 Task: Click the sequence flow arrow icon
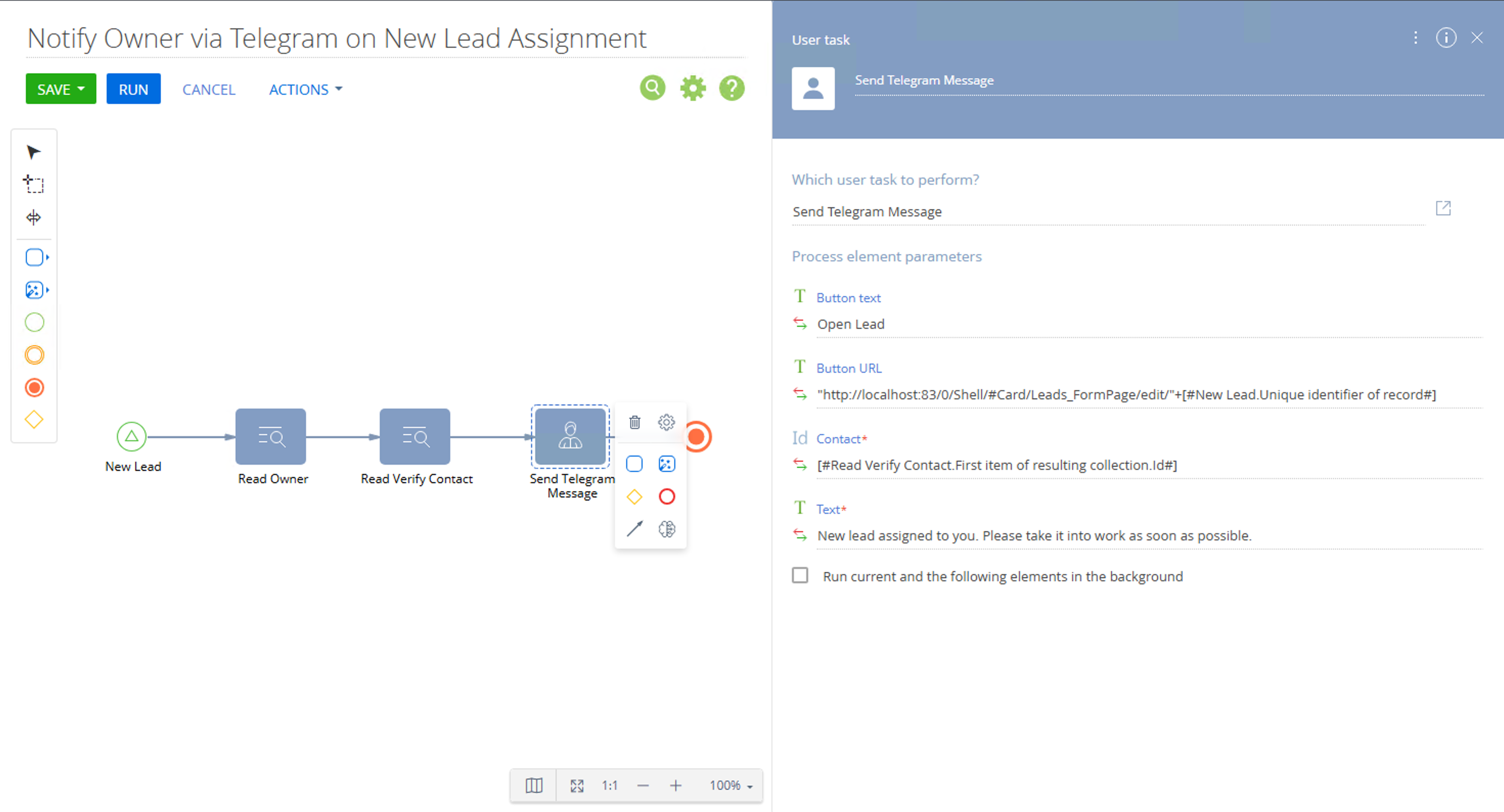point(635,528)
